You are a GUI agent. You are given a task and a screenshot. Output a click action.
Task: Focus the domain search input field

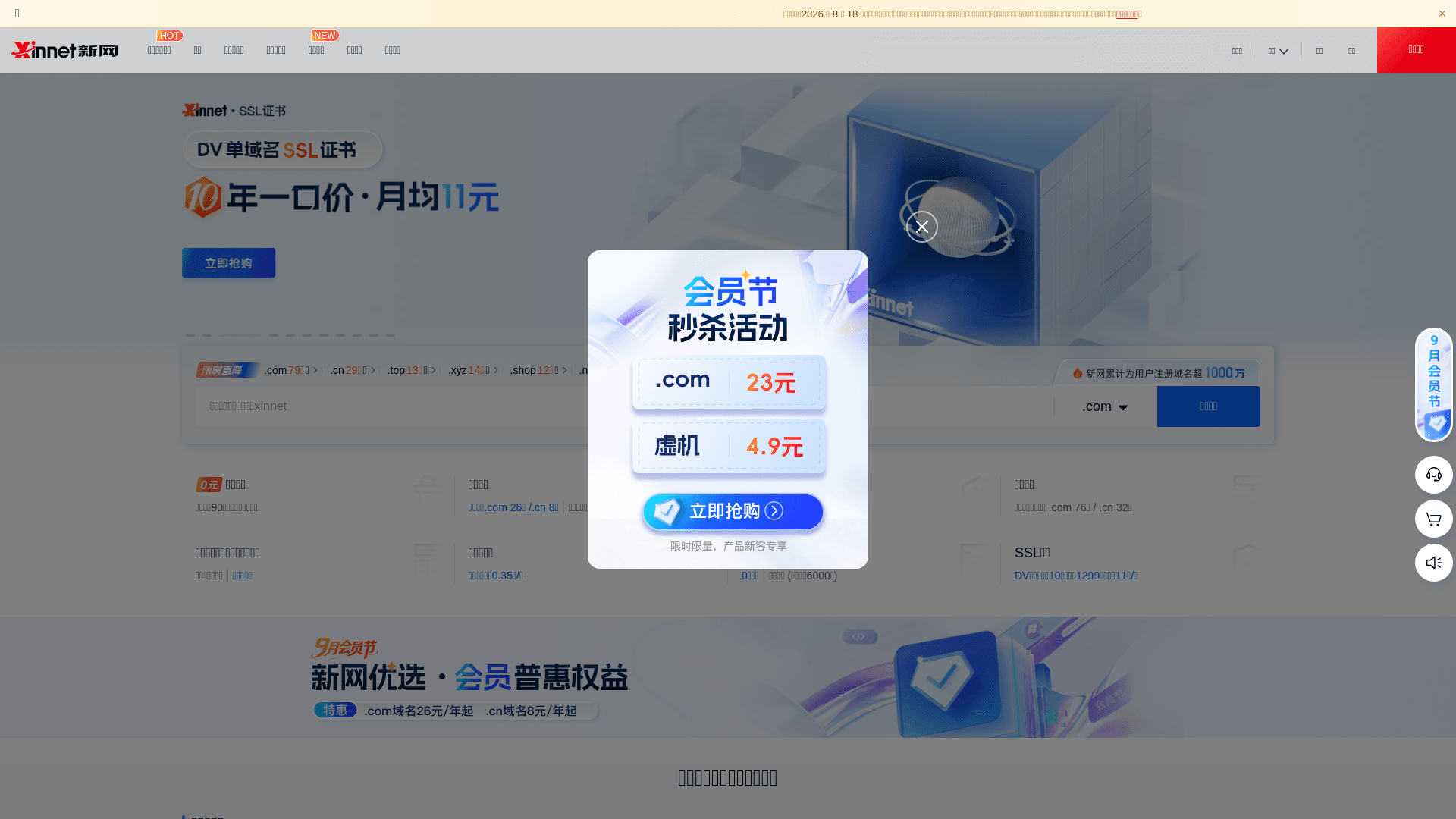[x=624, y=406]
